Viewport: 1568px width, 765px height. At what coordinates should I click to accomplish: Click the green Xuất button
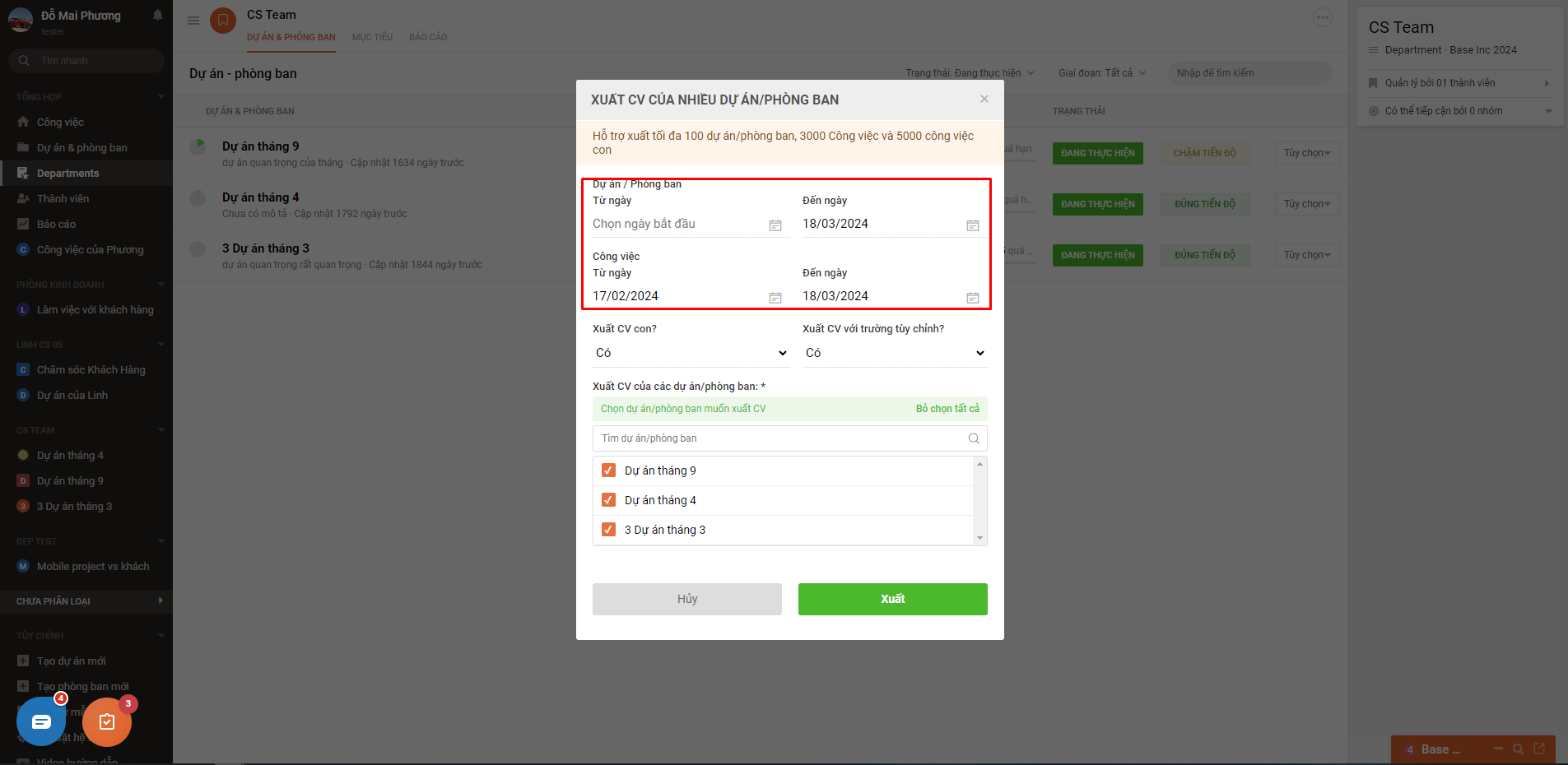click(x=893, y=599)
